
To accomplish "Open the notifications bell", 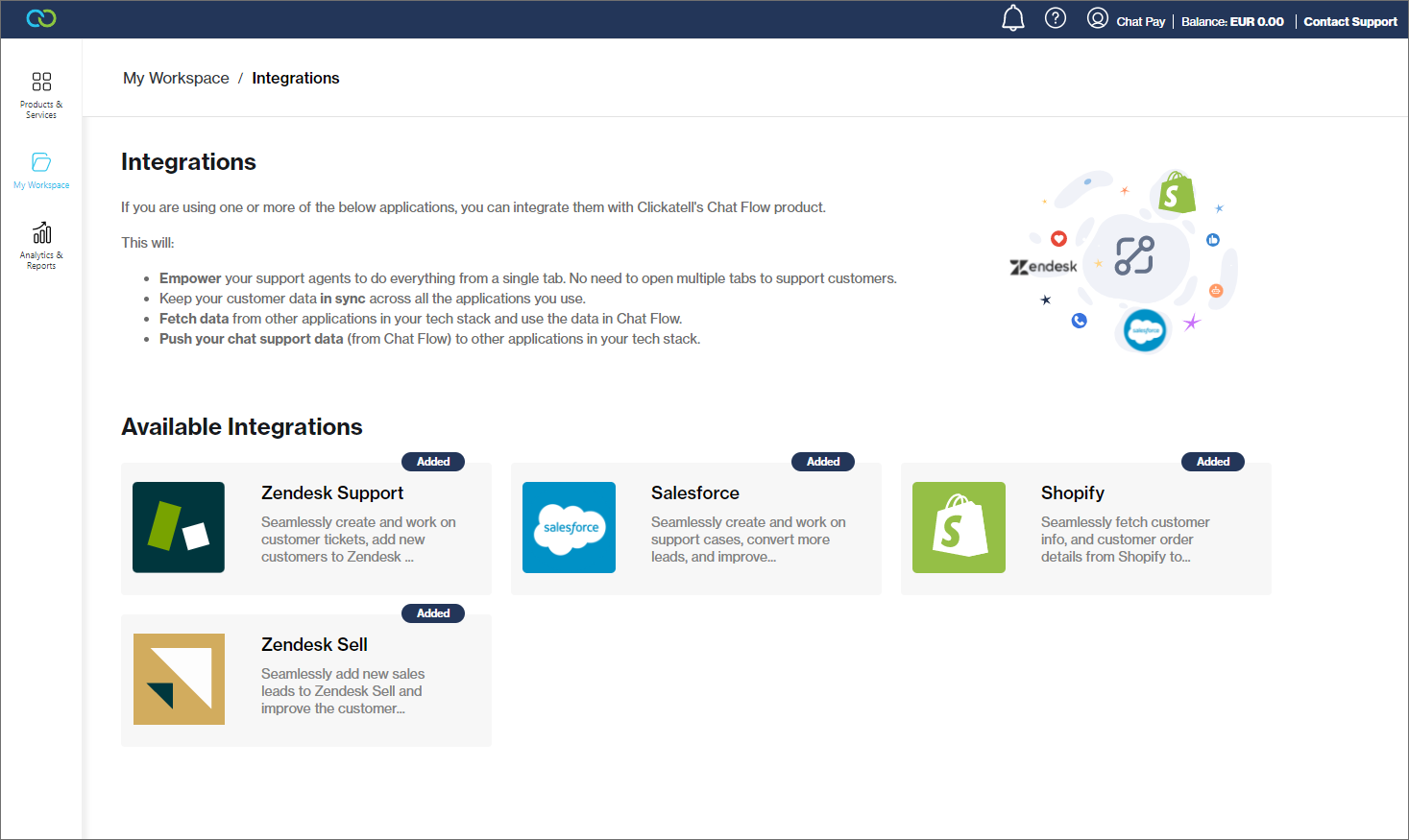I will click(x=1013, y=18).
